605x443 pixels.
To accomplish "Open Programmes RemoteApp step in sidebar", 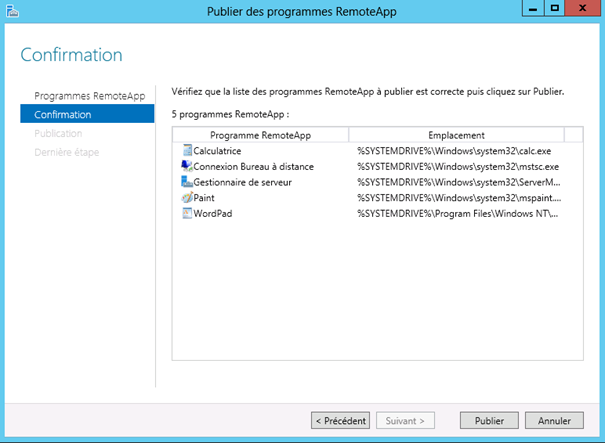I will (89, 96).
